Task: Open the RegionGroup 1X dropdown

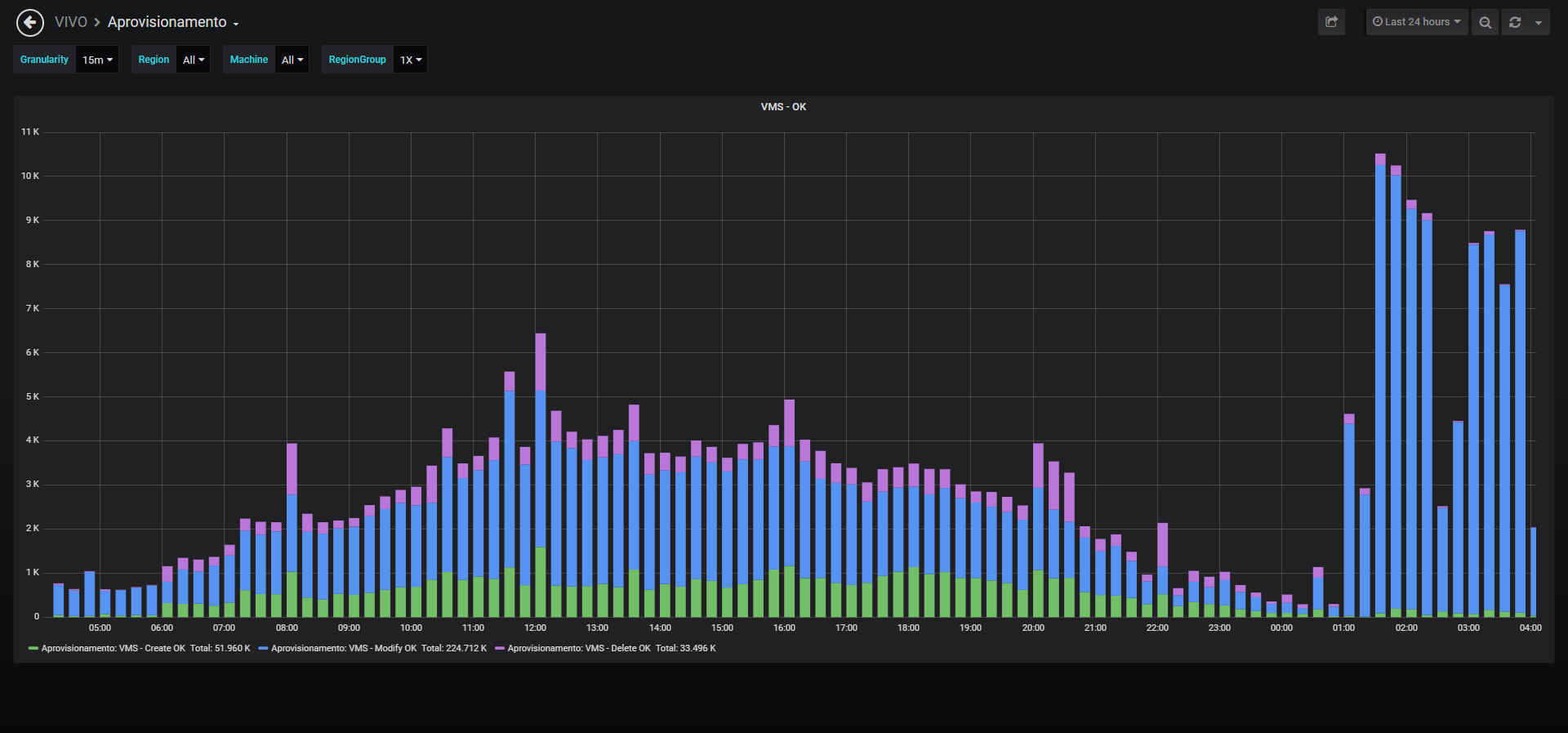Action: click(411, 60)
